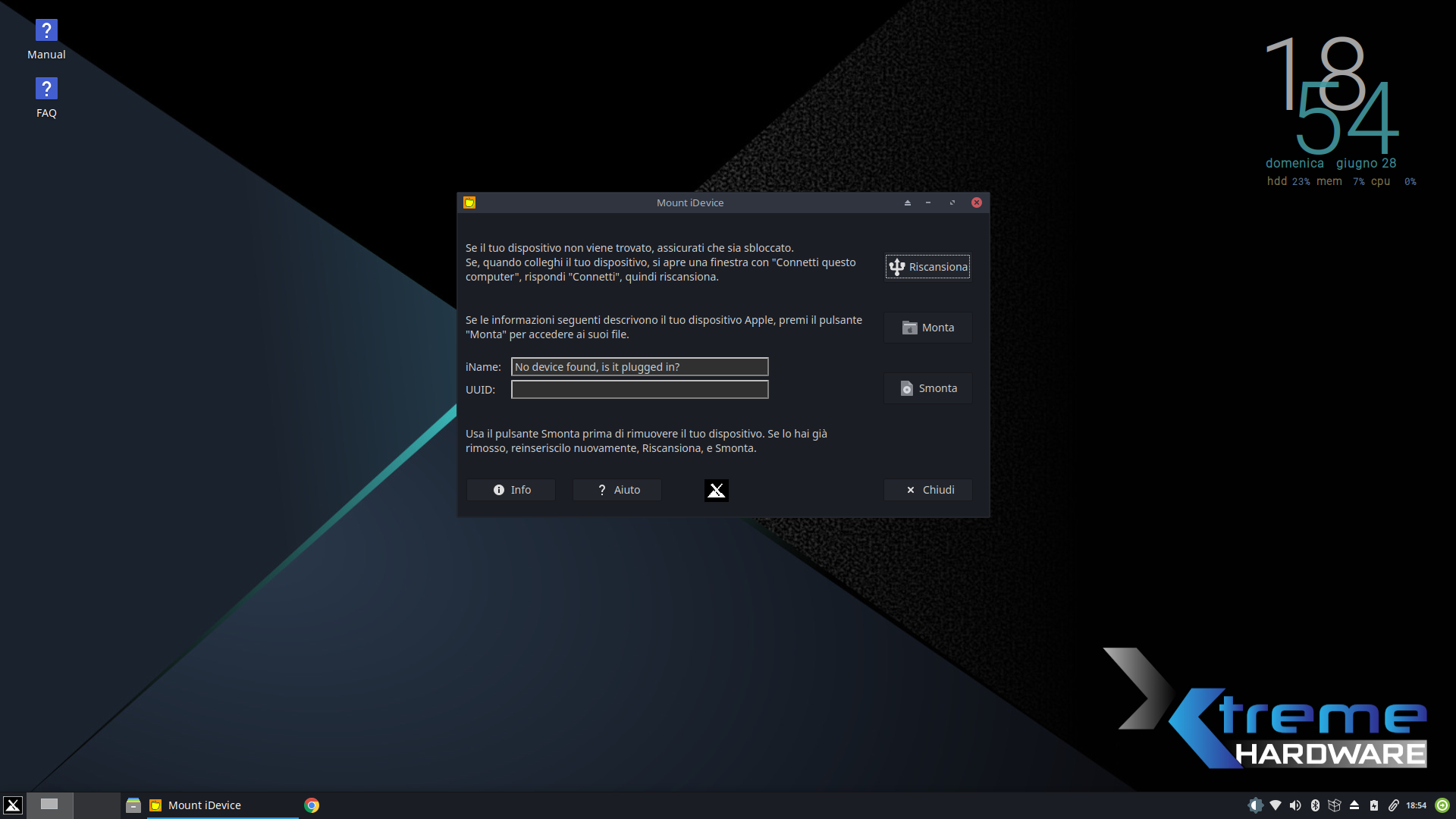Click the Smonta unmount button
This screenshot has width=1456, height=819.
[x=927, y=388]
